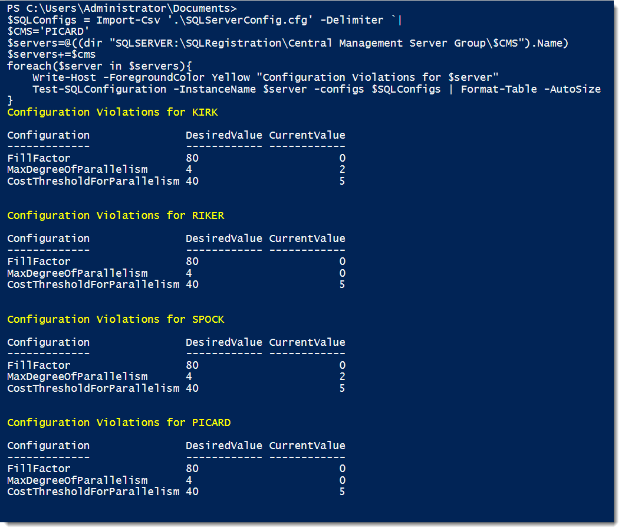Click the DesiredValue header in KIRK table

click(x=224, y=135)
